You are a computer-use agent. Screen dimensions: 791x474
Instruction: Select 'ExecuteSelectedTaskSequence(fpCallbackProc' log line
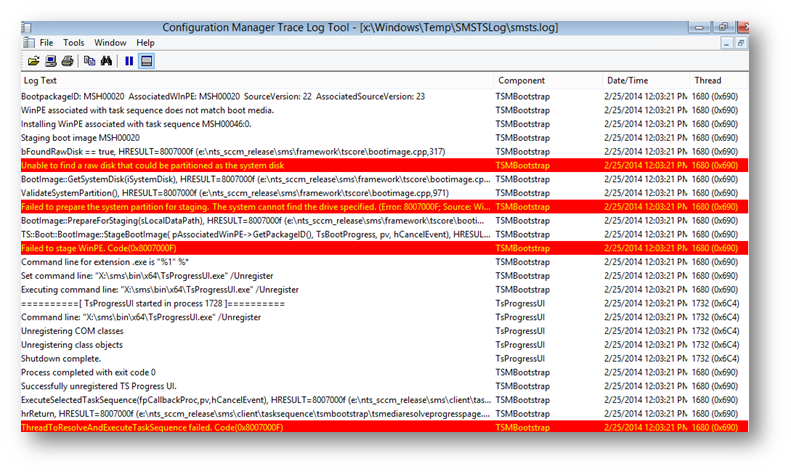(385, 400)
